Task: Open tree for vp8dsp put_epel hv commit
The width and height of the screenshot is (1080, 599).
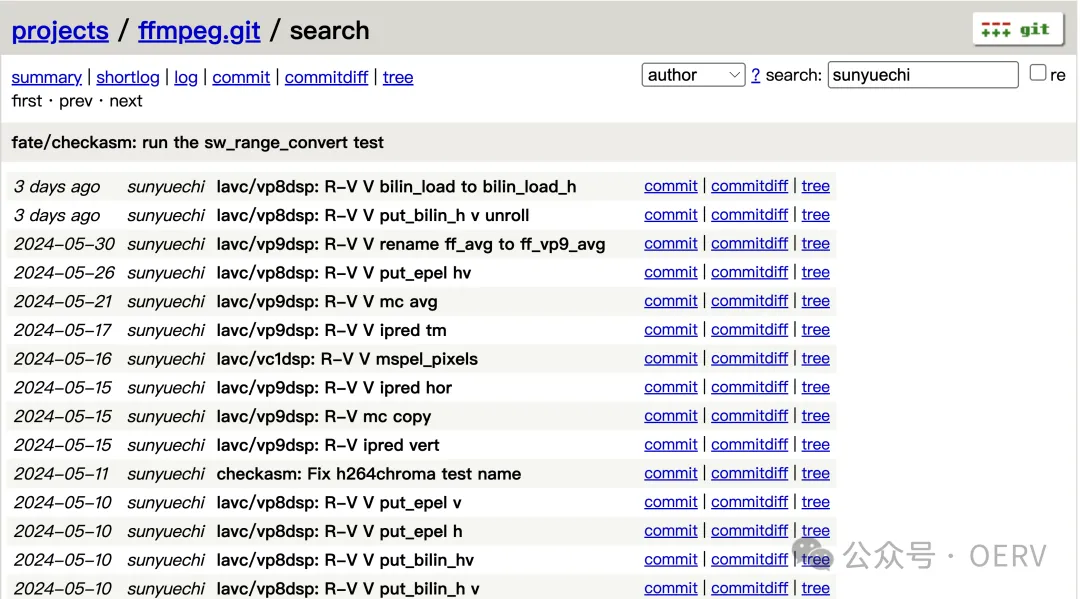Action: point(815,272)
